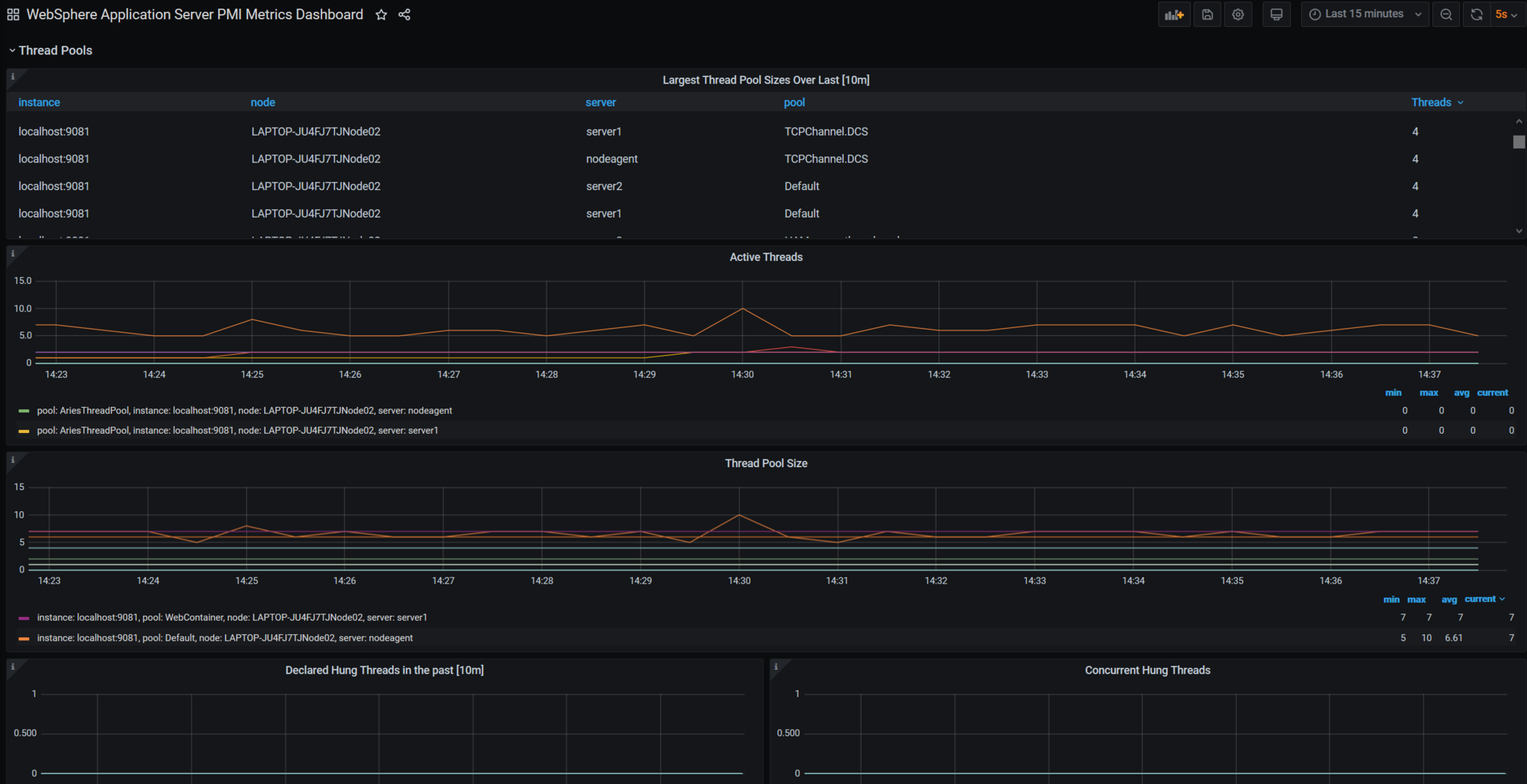Star this dashboard as favorite

[381, 15]
